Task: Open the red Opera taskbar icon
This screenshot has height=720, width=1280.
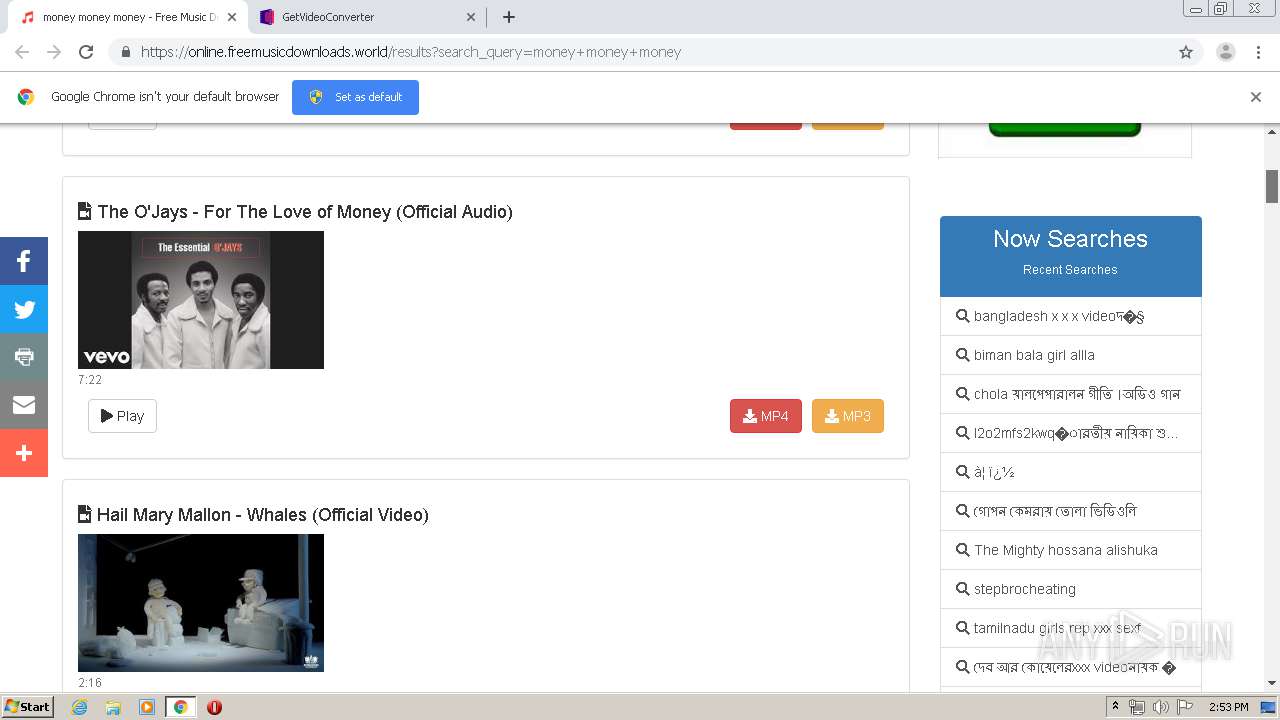Action: coord(214,707)
